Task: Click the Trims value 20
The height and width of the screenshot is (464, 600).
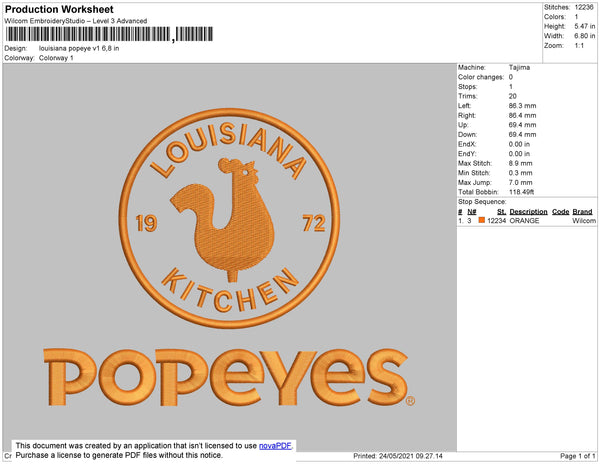Action: point(513,96)
